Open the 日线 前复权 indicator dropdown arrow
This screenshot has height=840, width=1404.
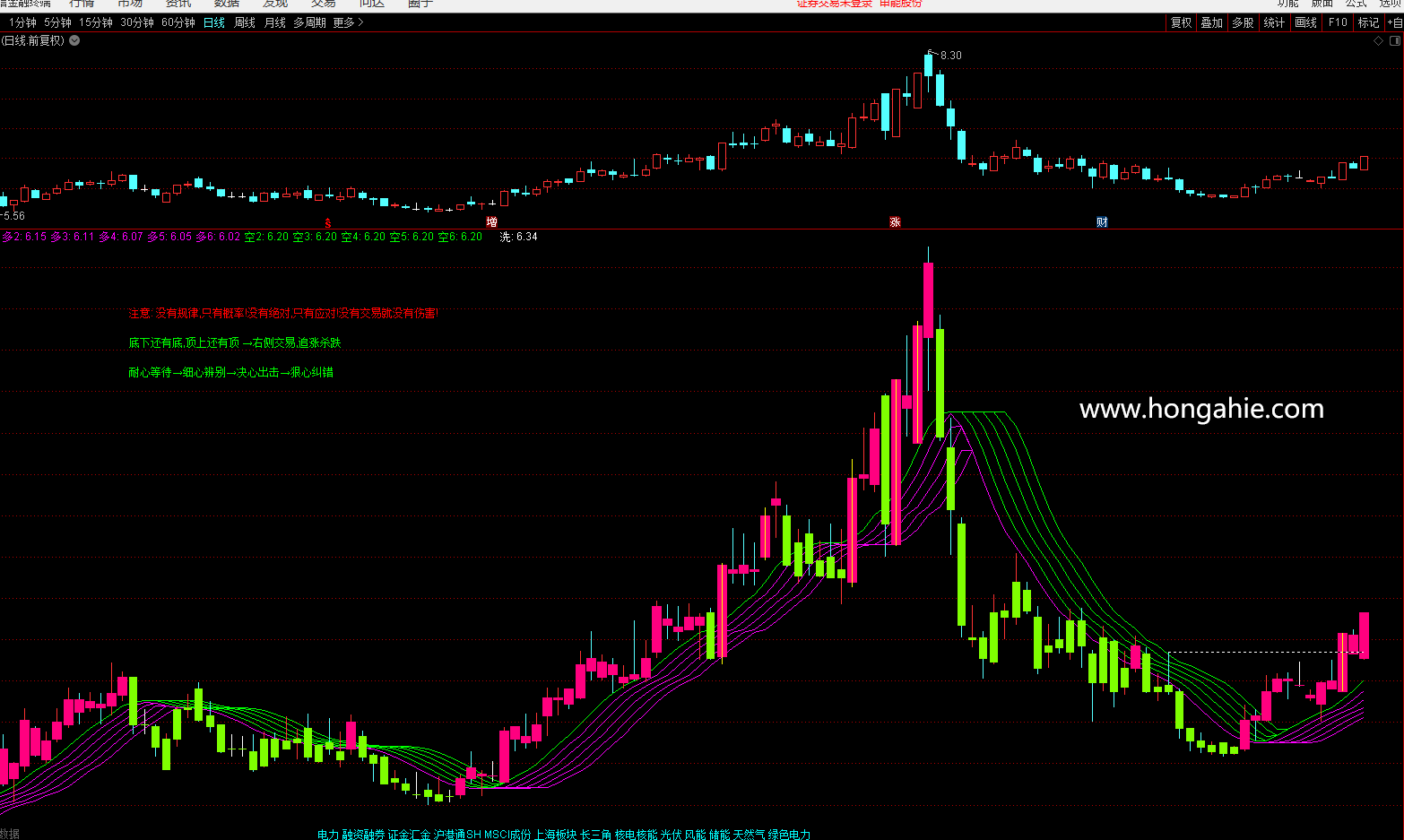tap(74, 40)
